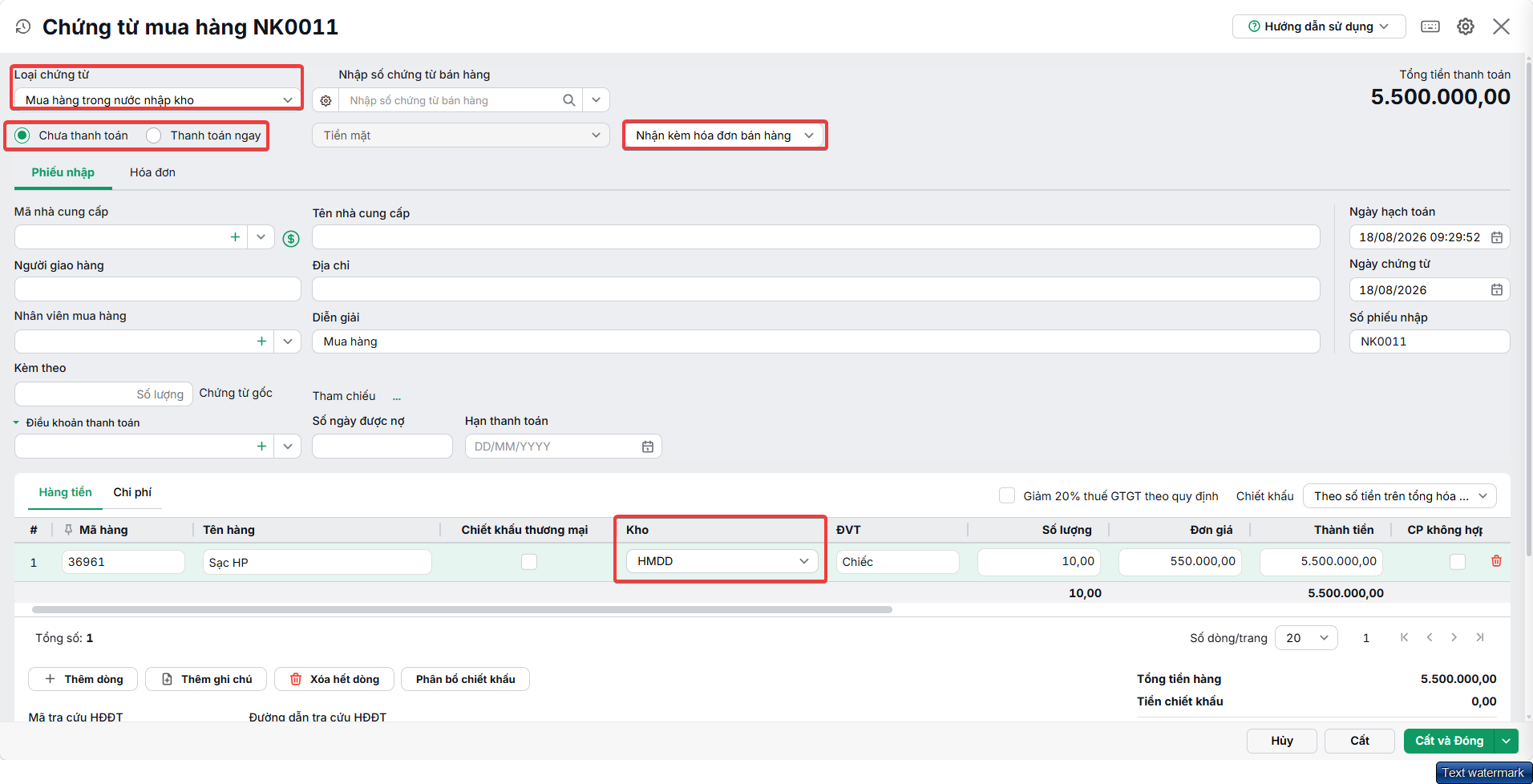
Task: Click the horizontal scrollbar under the items table
Action: (462, 610)
